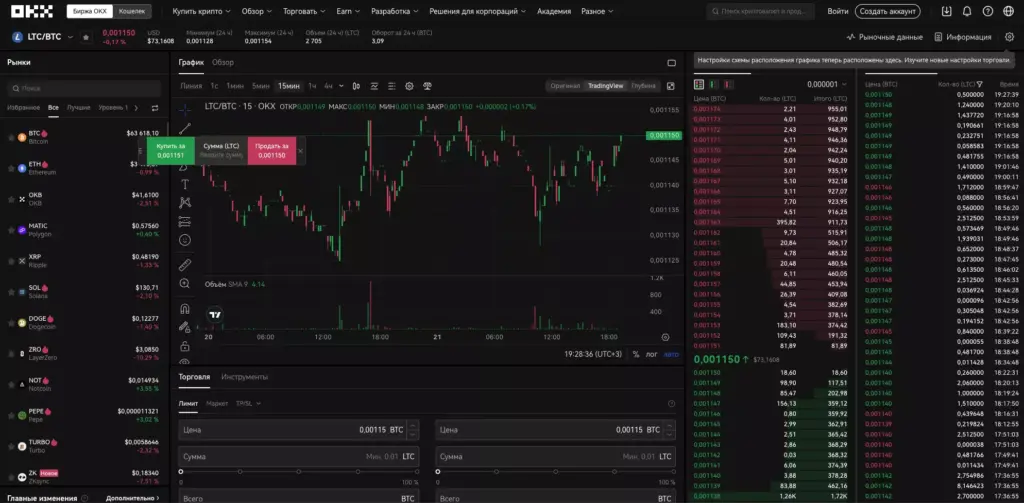
Task: Switch to Обзор tab beside График
Action: tap(223, 63)
